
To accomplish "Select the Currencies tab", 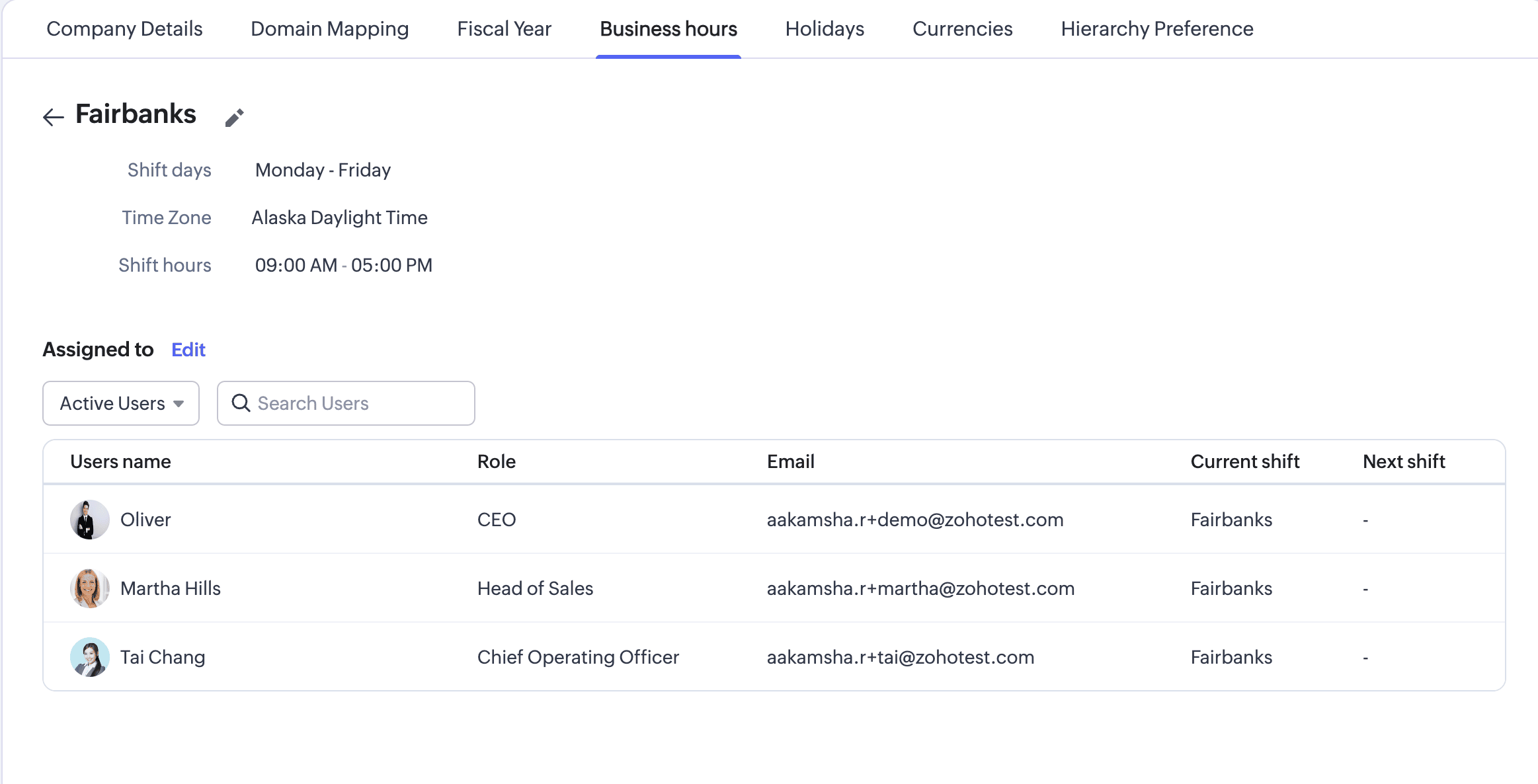I will pos(962,29).
